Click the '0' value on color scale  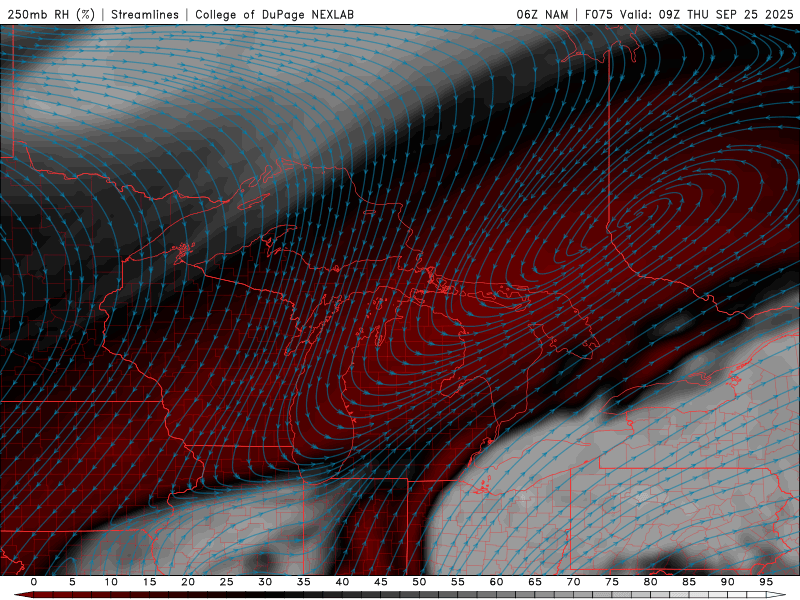coord(34,582)
